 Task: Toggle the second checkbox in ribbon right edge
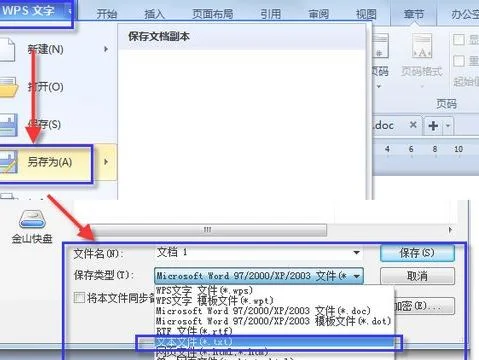[x=459, y=61]
